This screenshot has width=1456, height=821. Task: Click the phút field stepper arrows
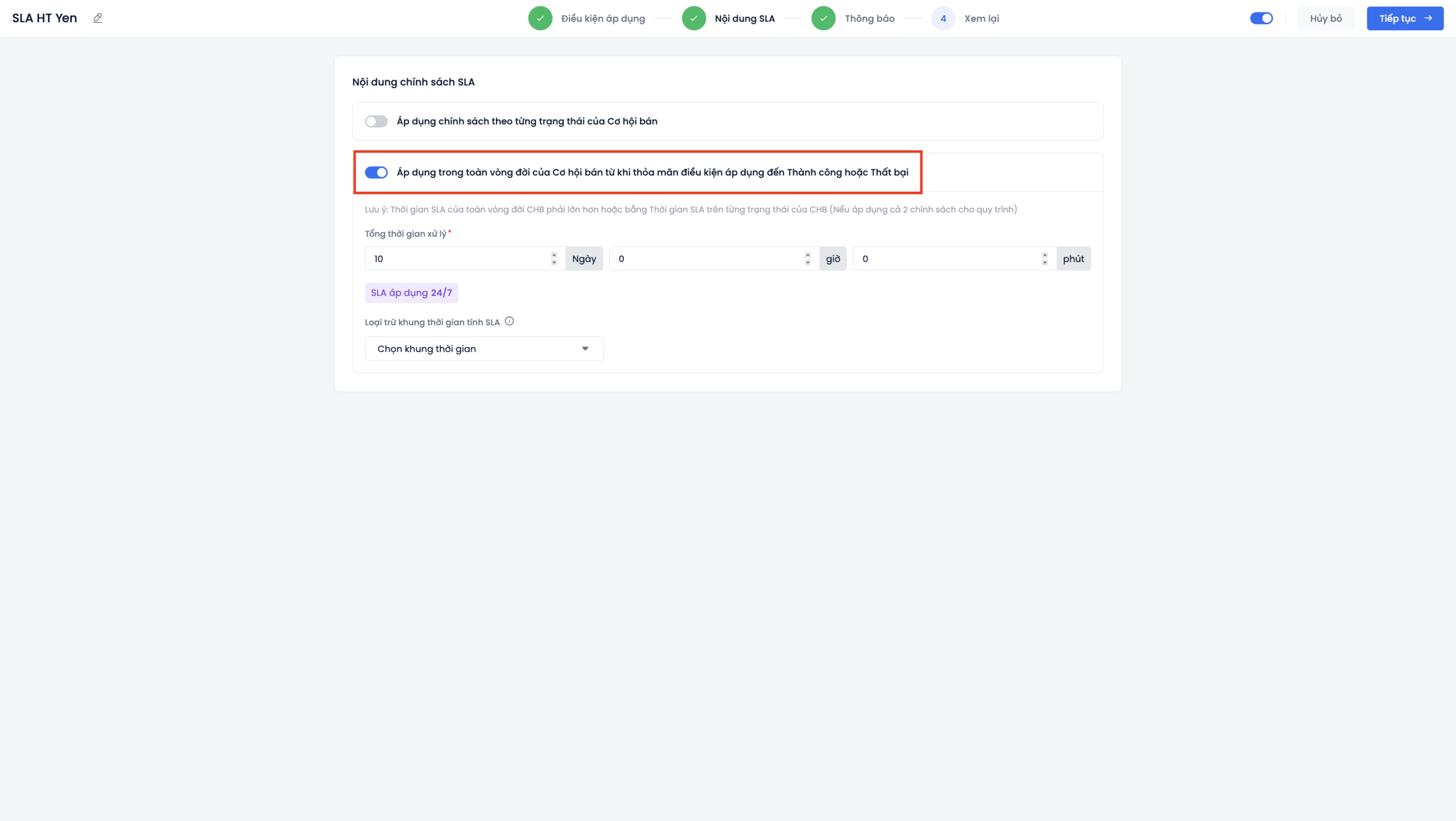(1045, 259)
